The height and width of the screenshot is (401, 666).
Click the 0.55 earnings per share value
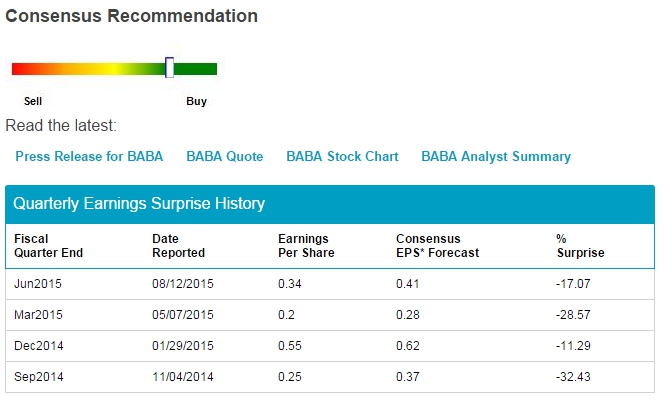(x=290, y=346)
